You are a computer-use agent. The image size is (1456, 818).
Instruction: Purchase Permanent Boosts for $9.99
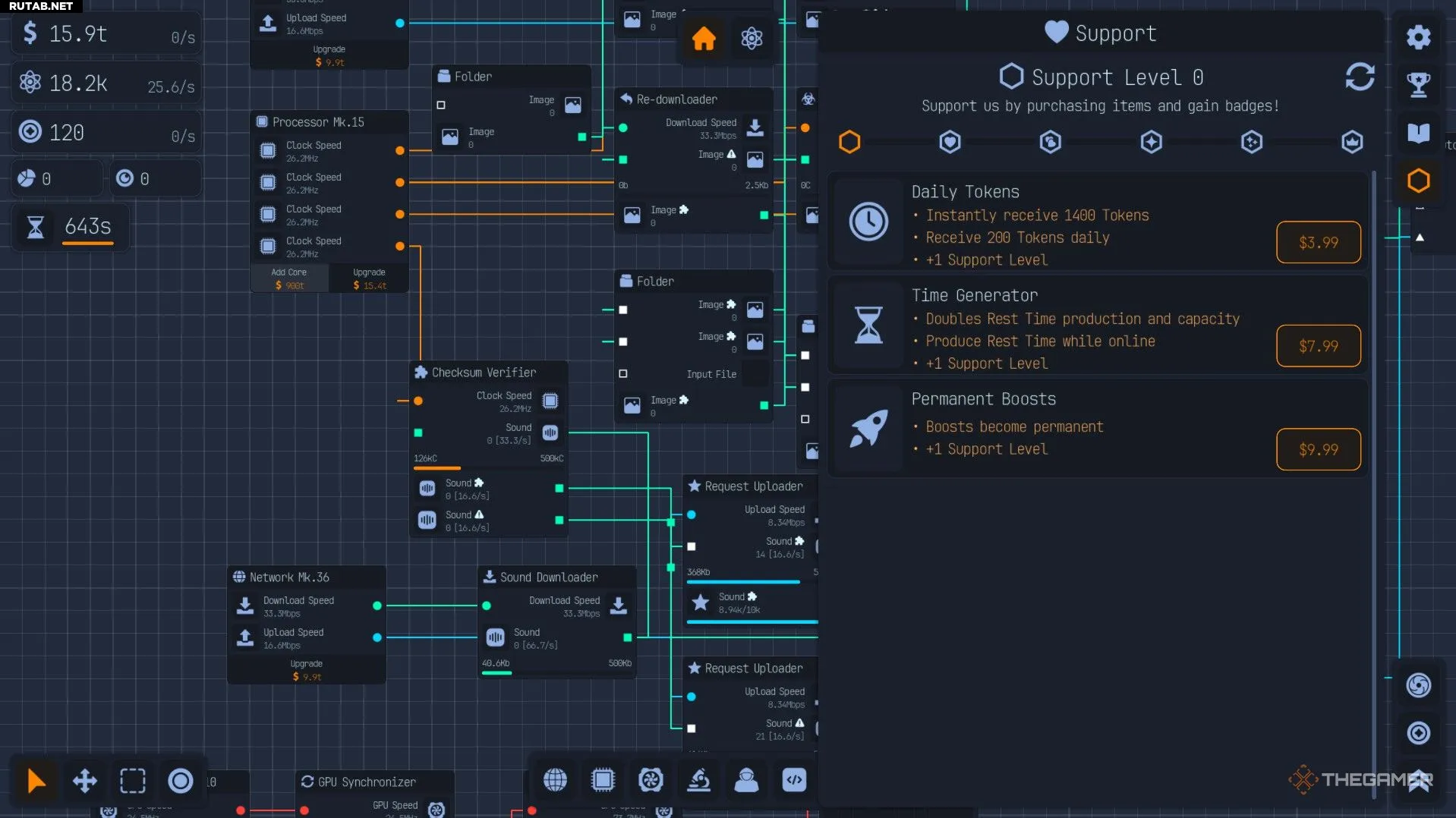pos(1318,449)
